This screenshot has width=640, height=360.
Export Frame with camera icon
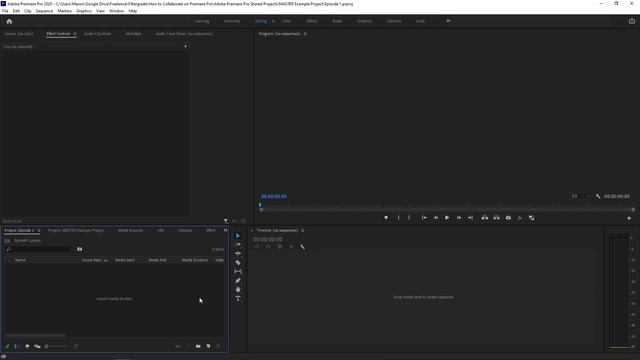pos(508,218)
